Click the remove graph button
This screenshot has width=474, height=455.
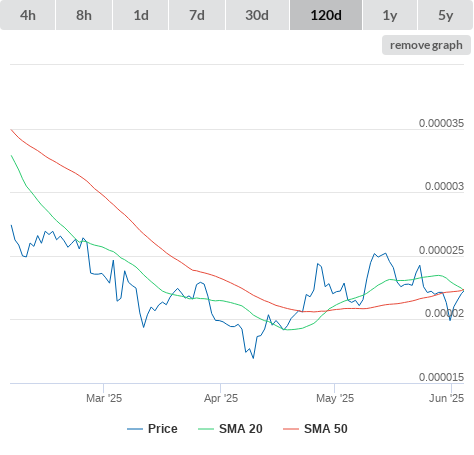(x=426, y=45)
